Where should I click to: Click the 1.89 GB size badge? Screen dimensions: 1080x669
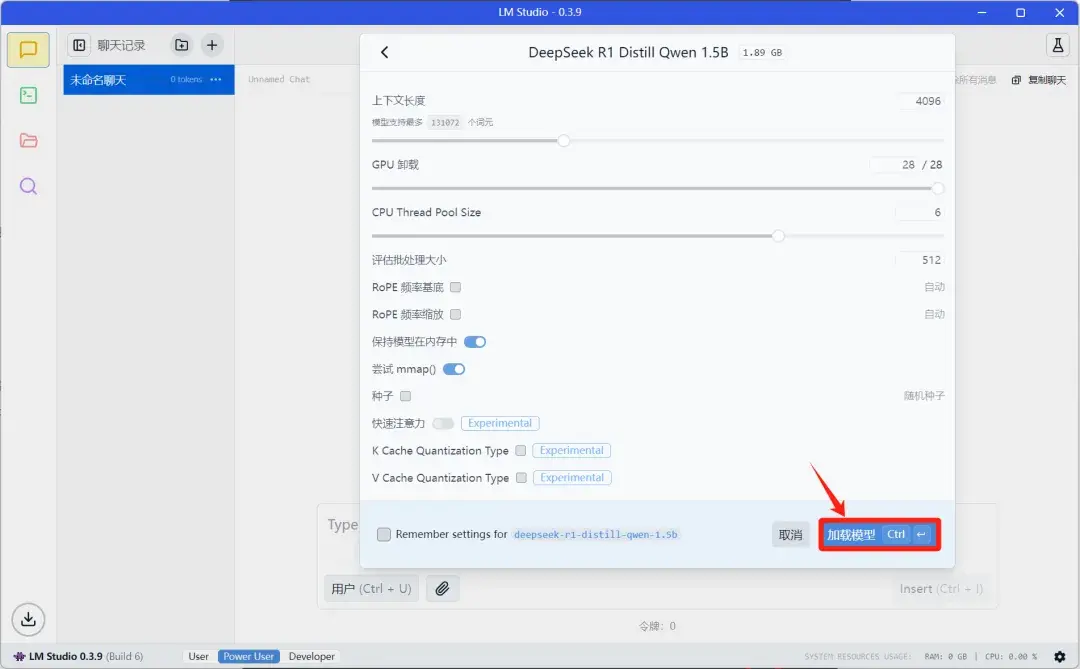tap(762, 52)
